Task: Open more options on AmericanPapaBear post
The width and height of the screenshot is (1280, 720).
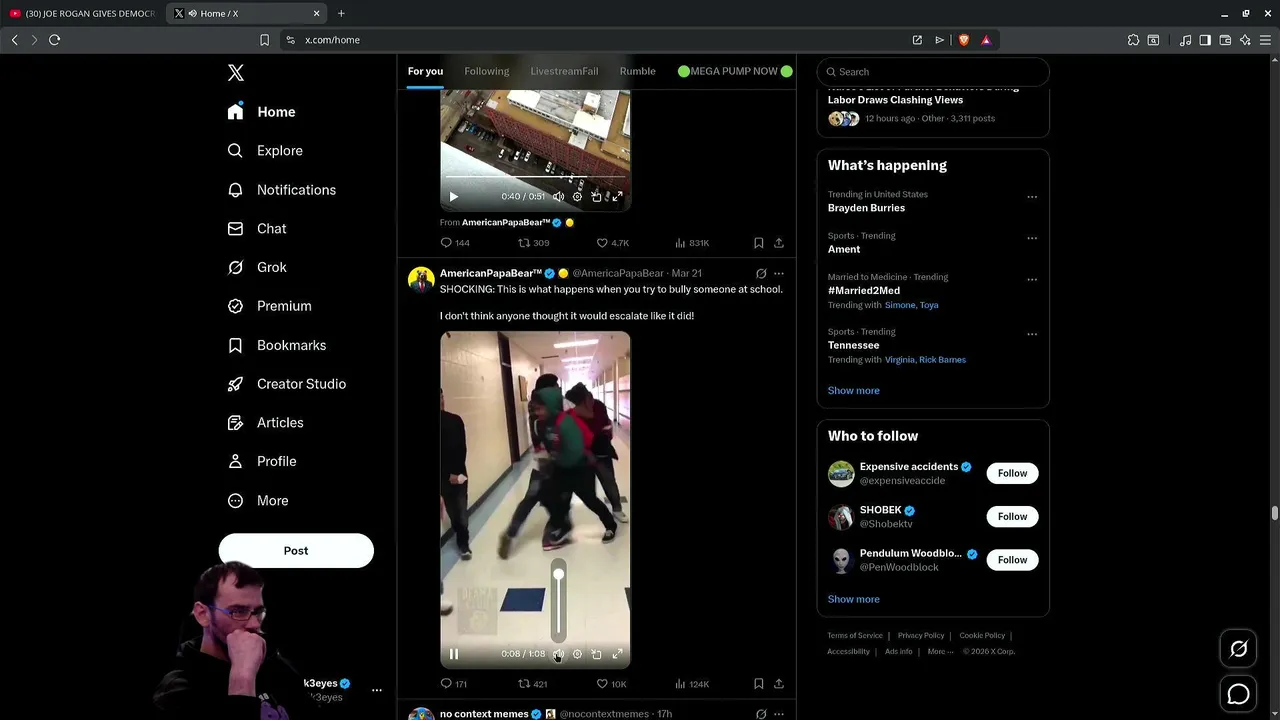Action: coord(779,273)
